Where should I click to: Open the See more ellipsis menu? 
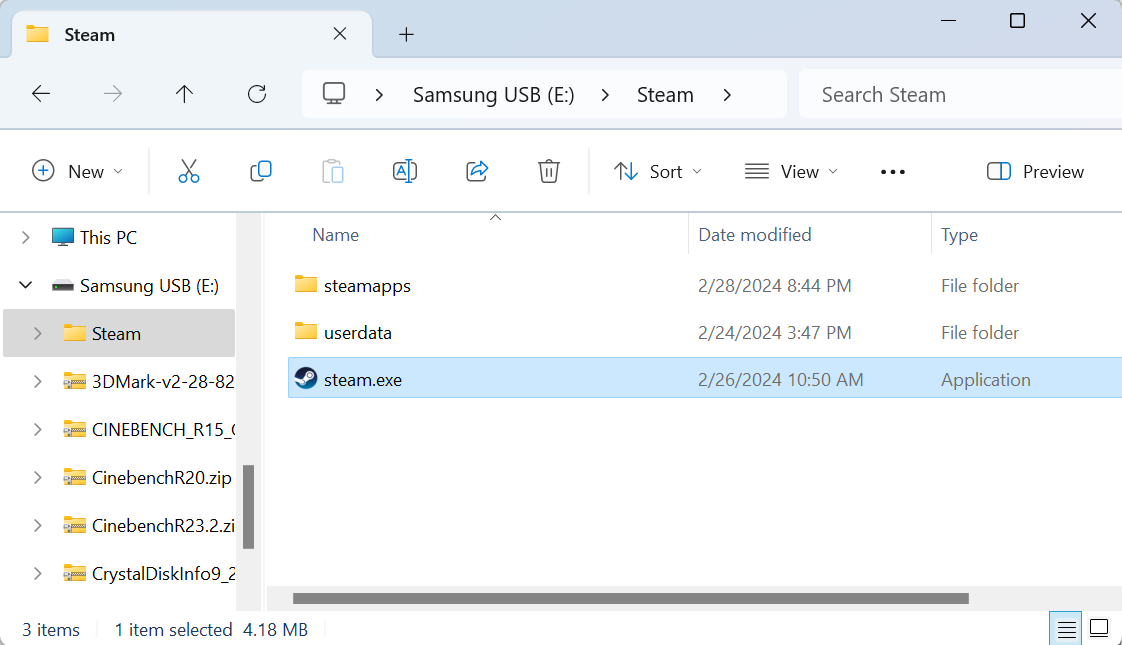[893, 172]
